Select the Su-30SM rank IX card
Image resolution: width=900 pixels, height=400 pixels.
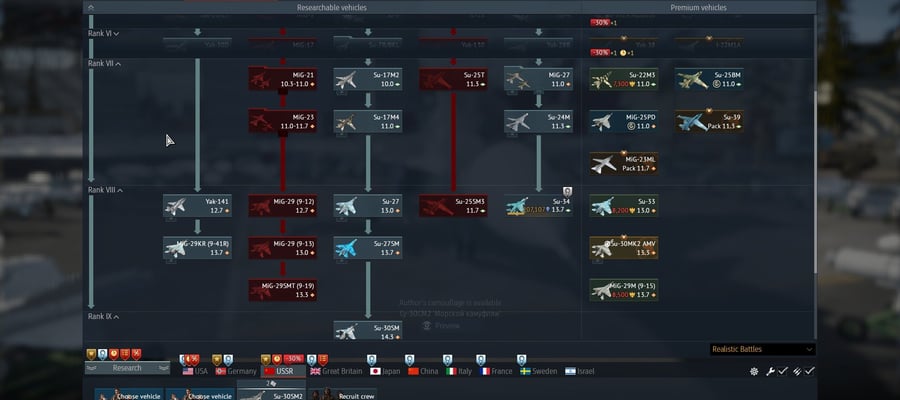pyautogui.click(x=368, y=331)
